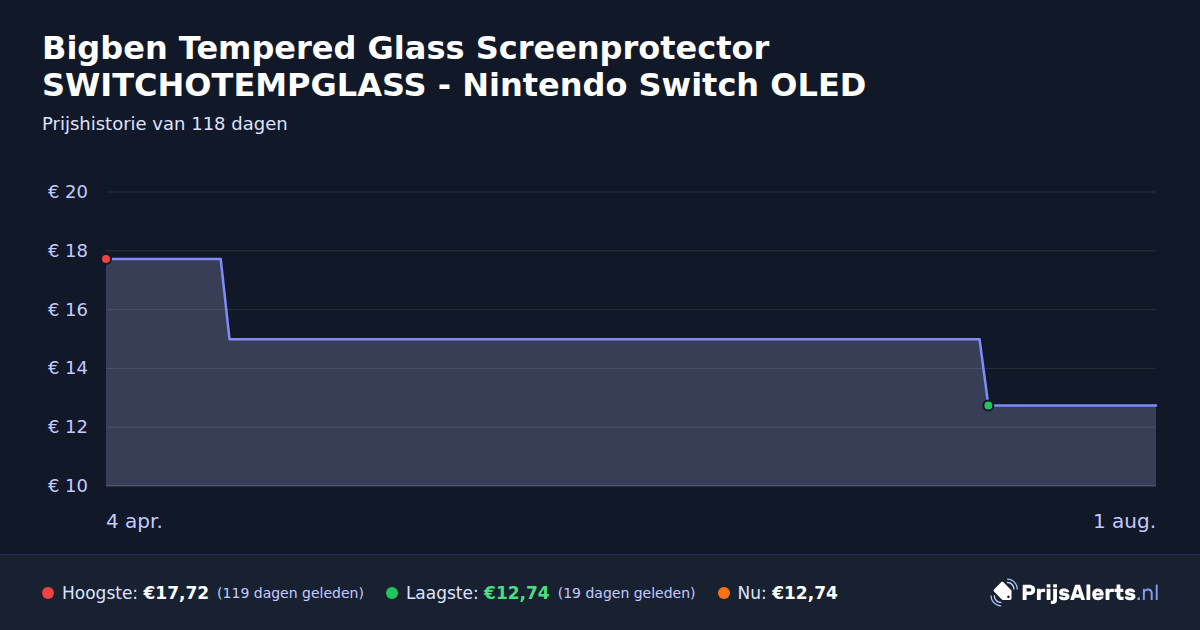The height and width of the screenshot is (630, 1200).
Task: Click the € 16 axis label
Action: [68, 310]
